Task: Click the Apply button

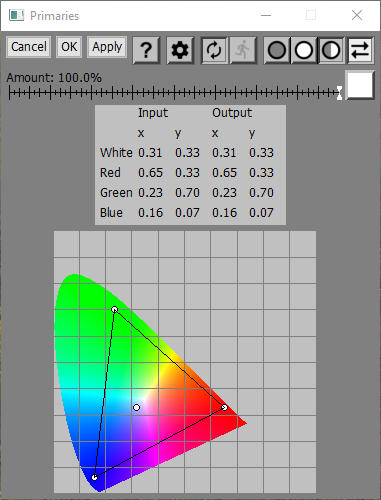Action: point(107,47)
